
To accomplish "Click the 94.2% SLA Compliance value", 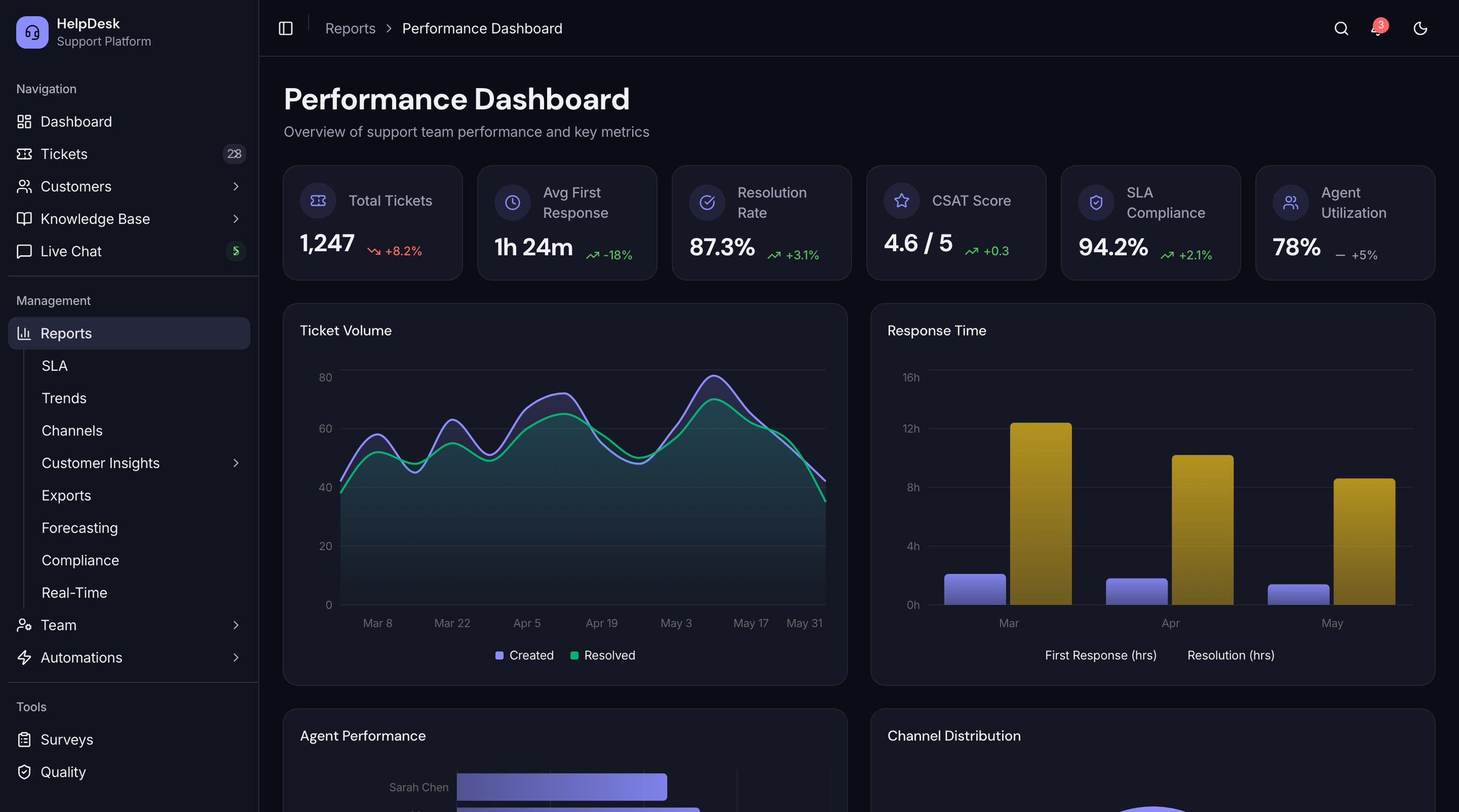I will [x=1113, y=247].
